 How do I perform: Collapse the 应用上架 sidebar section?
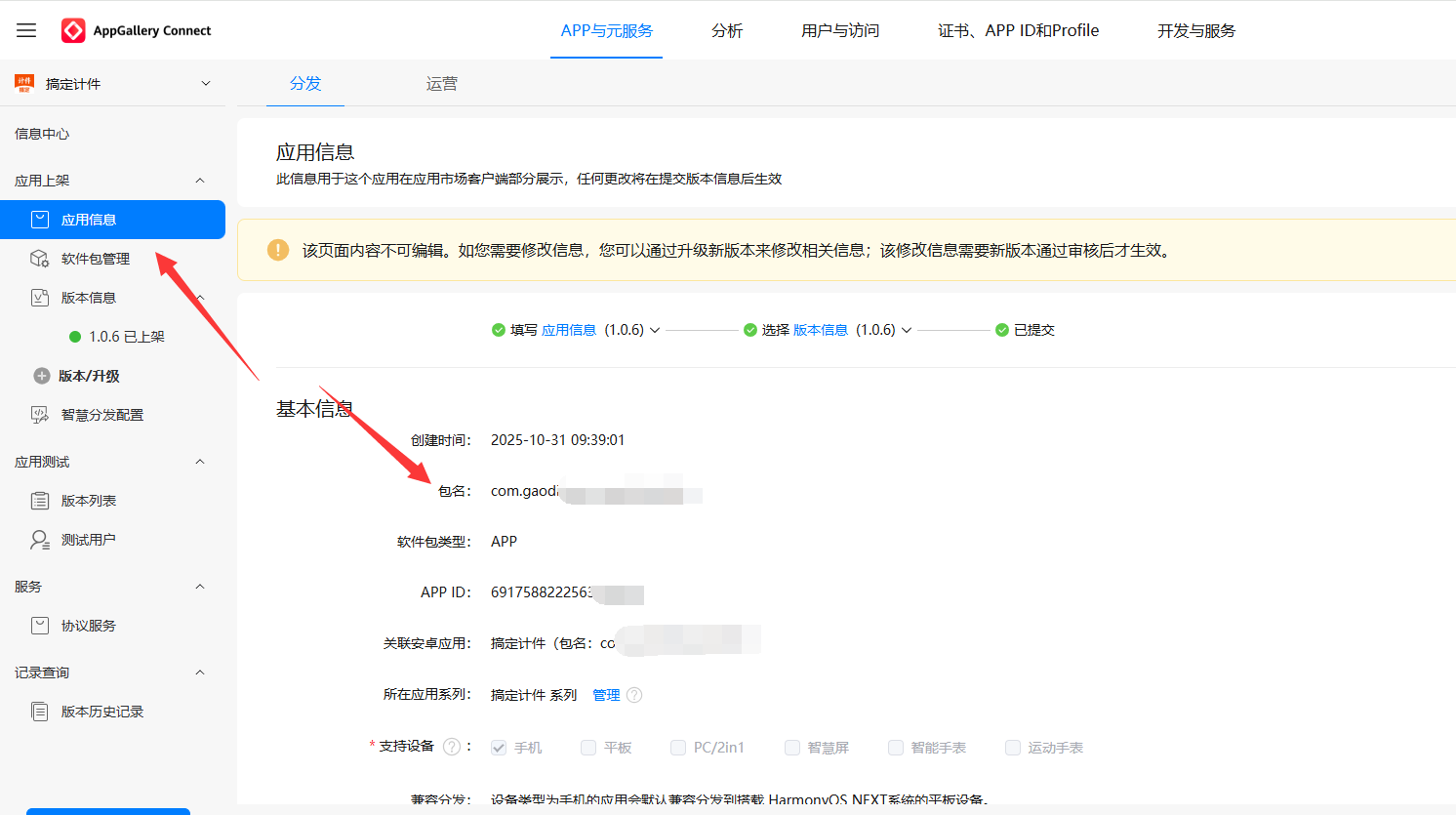coord(200,181)
